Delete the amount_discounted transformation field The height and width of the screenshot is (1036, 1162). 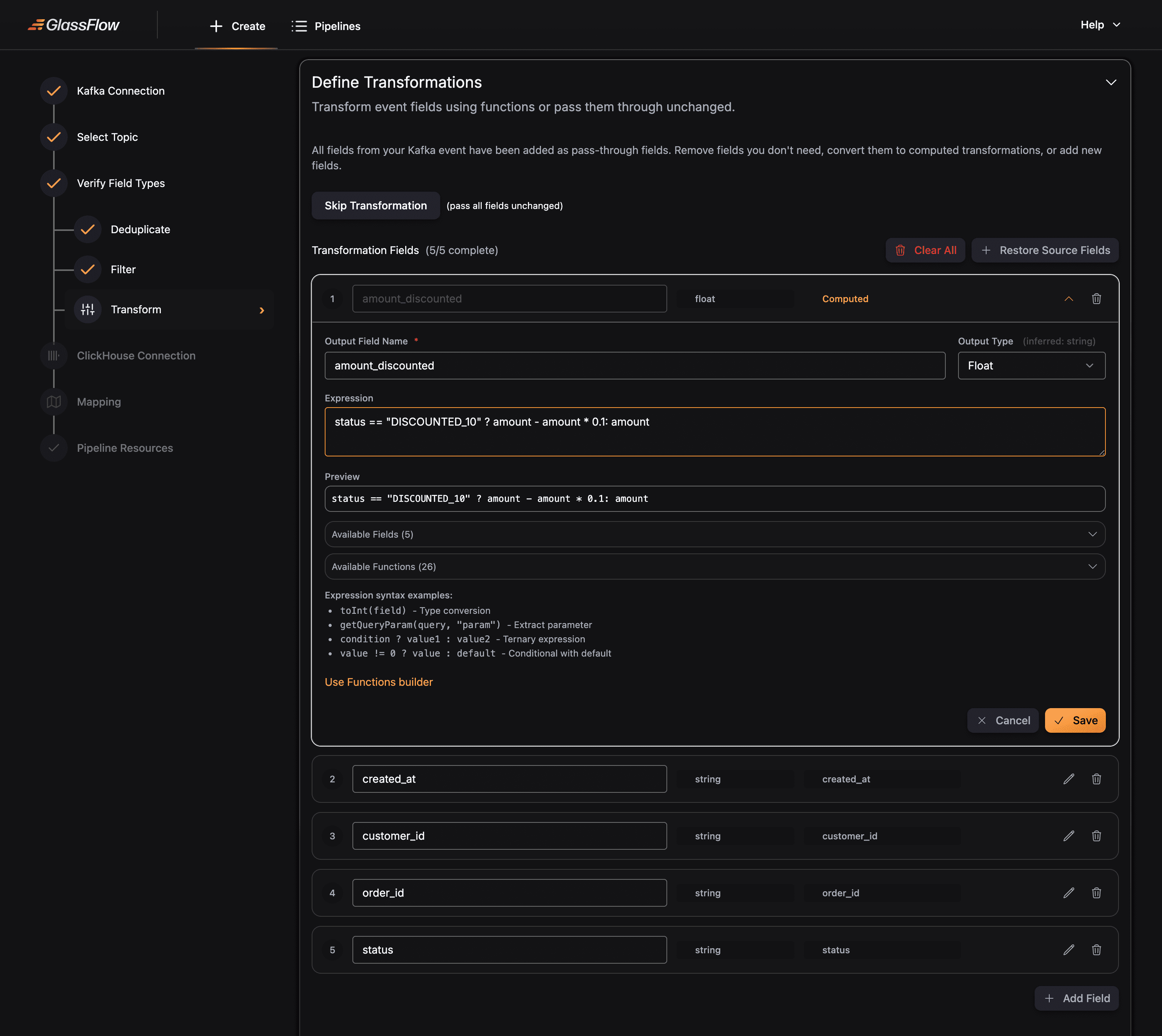(1097, 298)
